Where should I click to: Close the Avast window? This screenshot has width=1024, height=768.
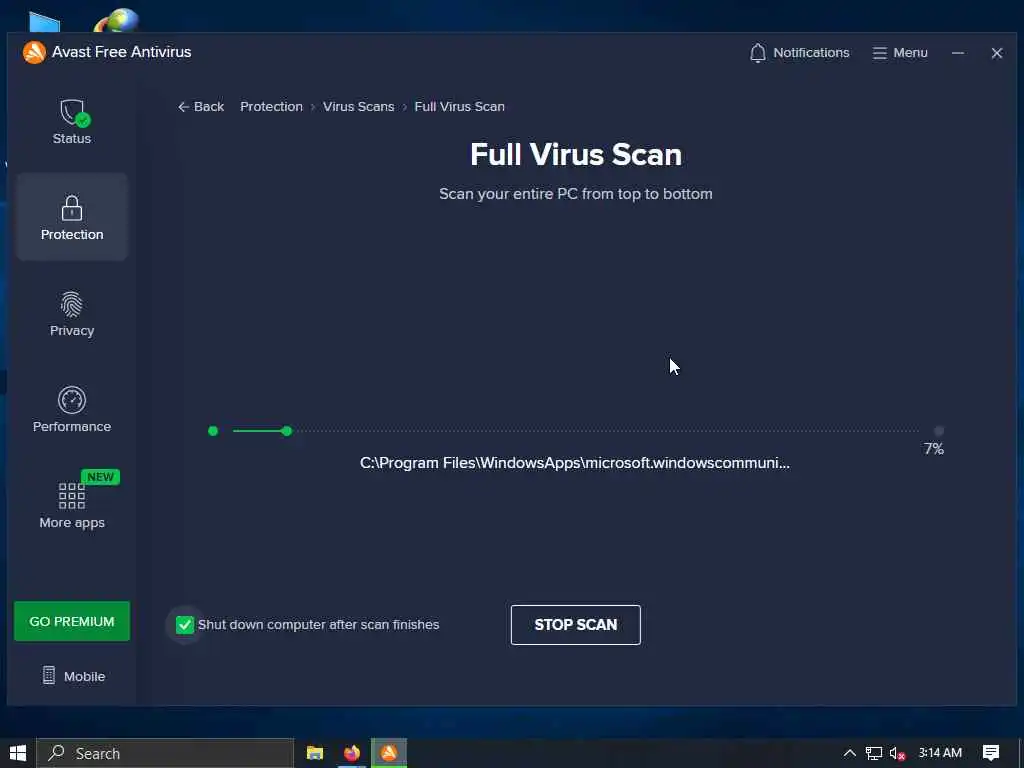click(996, 53)
